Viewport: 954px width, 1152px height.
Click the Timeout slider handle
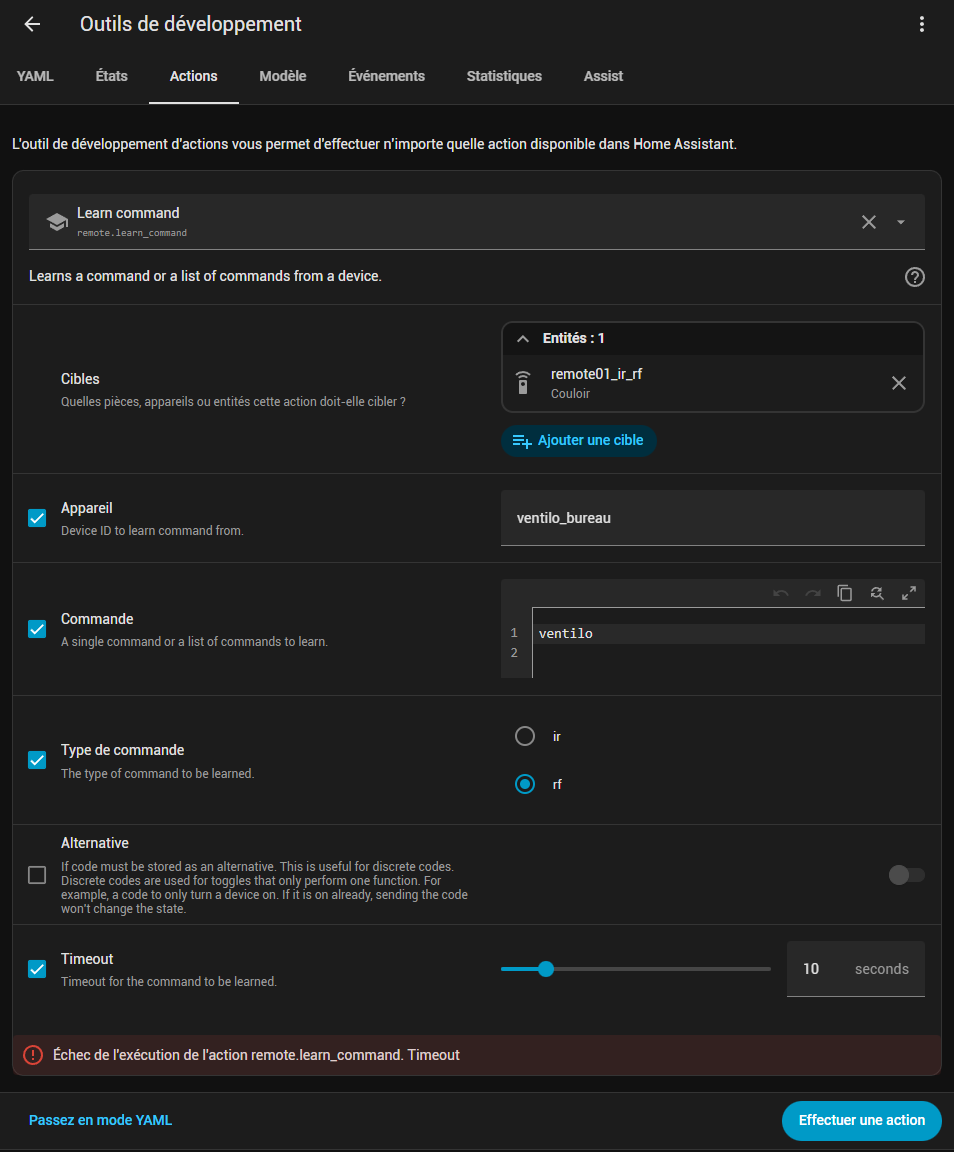[x=545, y=968]
